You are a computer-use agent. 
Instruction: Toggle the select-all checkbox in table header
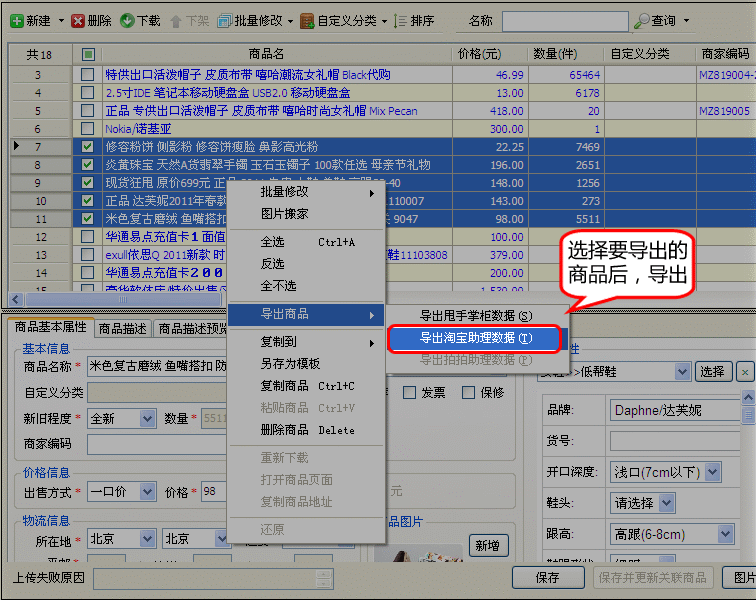point(88,55)
